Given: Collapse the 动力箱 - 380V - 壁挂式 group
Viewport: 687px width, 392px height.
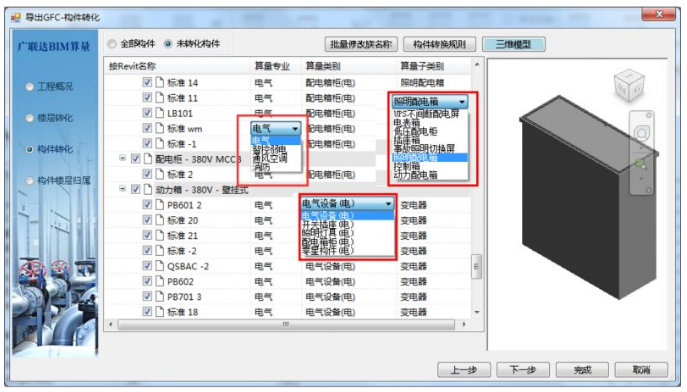Looking at the screenshot, I should point(123,189).
